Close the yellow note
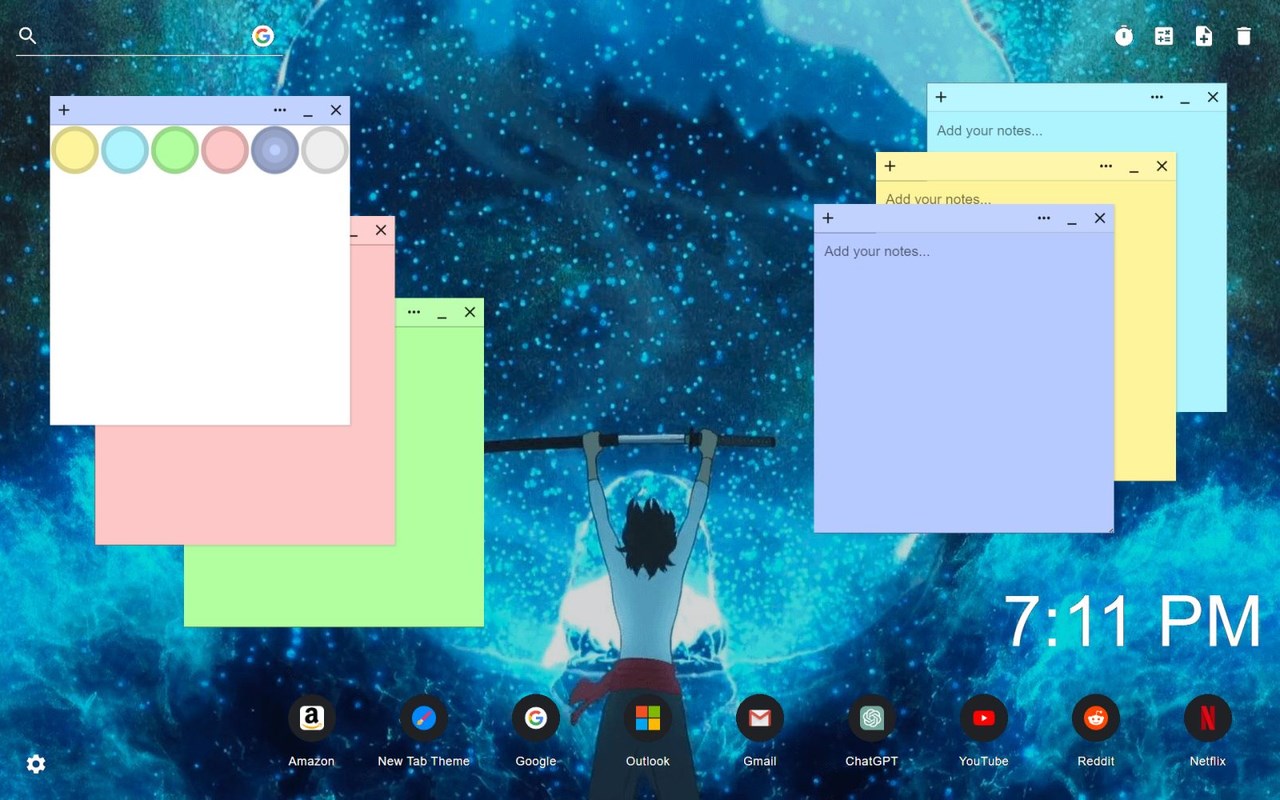 click(1162, 166)
